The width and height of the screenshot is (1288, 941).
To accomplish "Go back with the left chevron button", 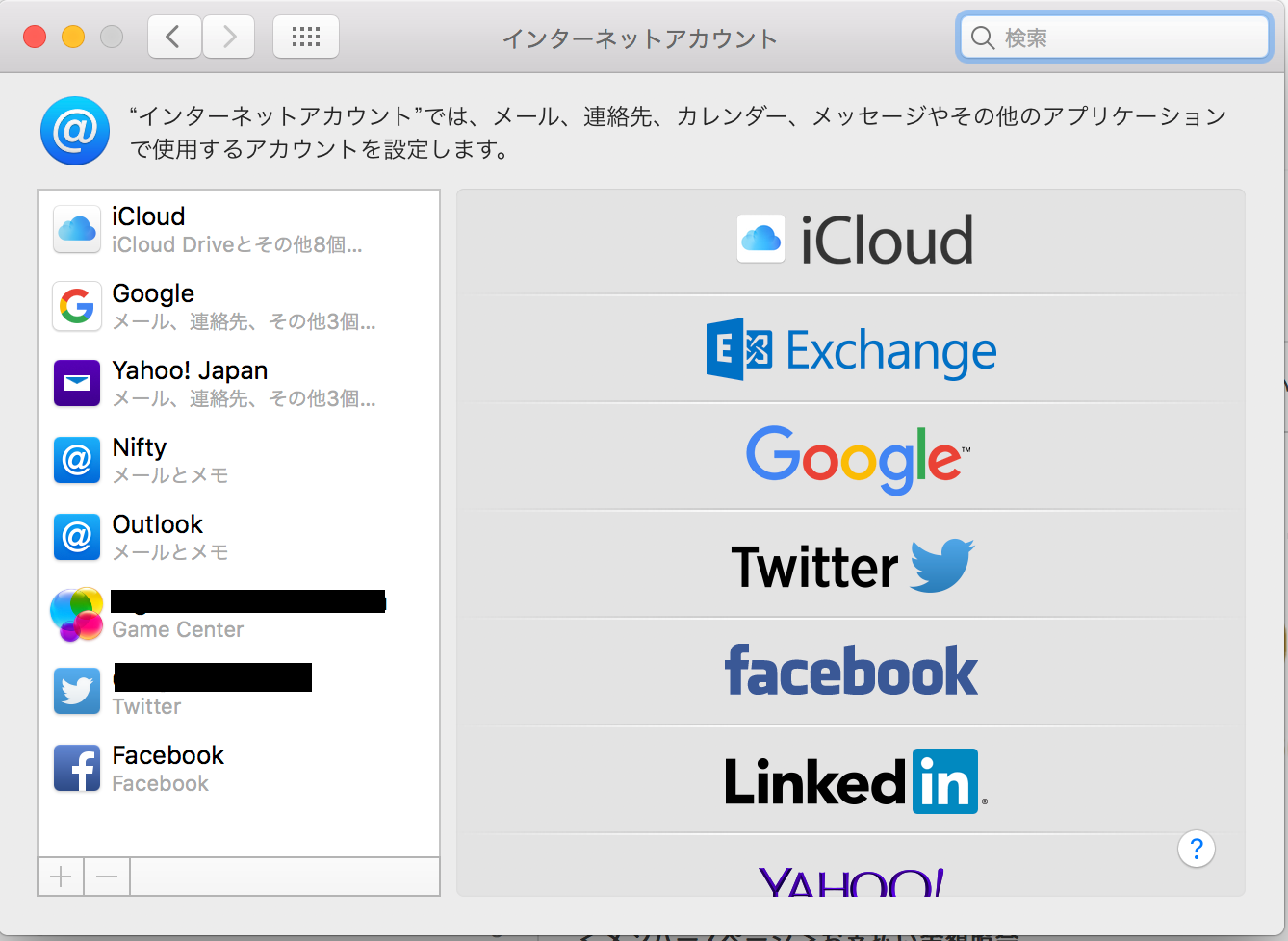I will pyautogui.click(x=174, y=38).
